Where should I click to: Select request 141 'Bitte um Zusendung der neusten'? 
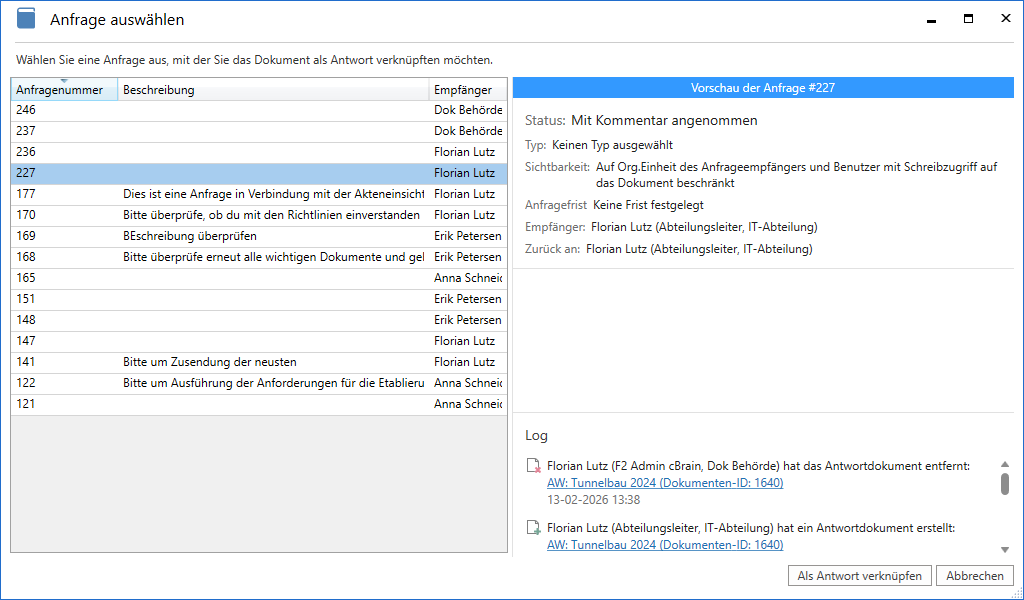[x=259, y=361]
